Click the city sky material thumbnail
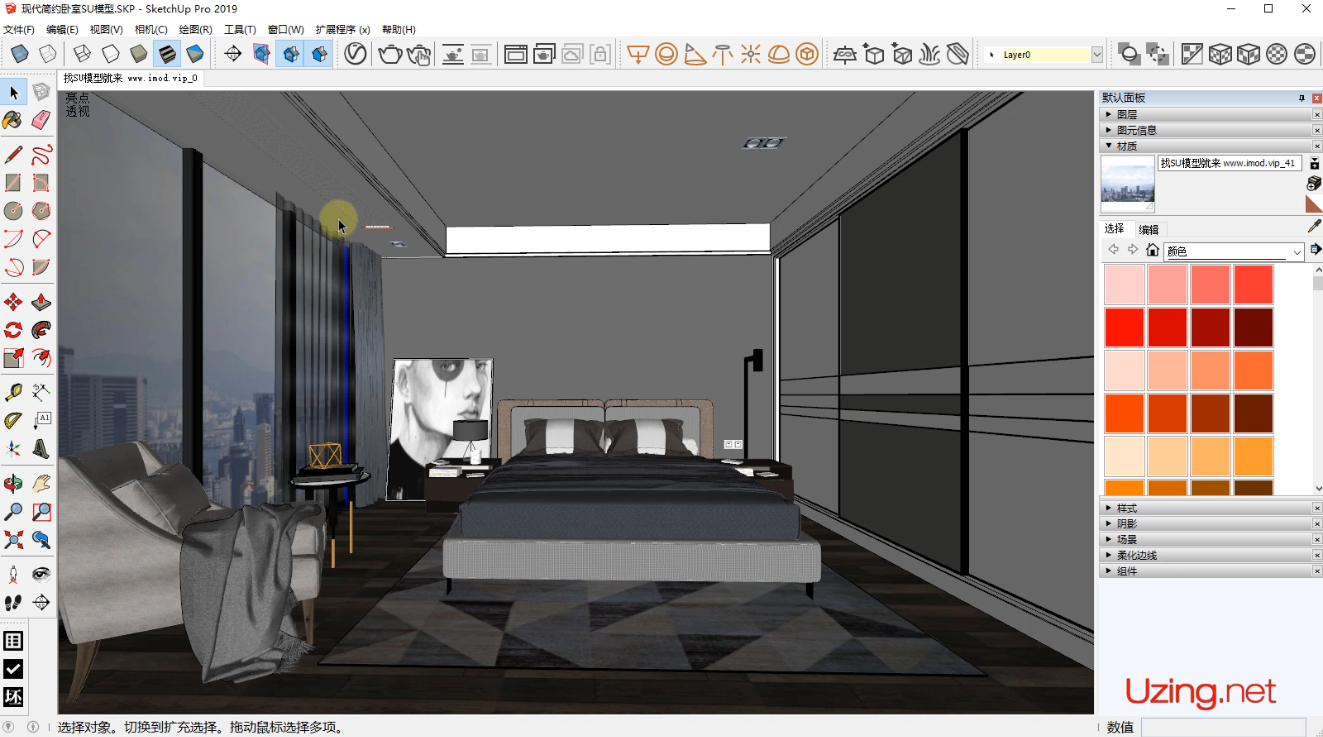Viewport: 1323px width, 737px height. pos(1127,183)
